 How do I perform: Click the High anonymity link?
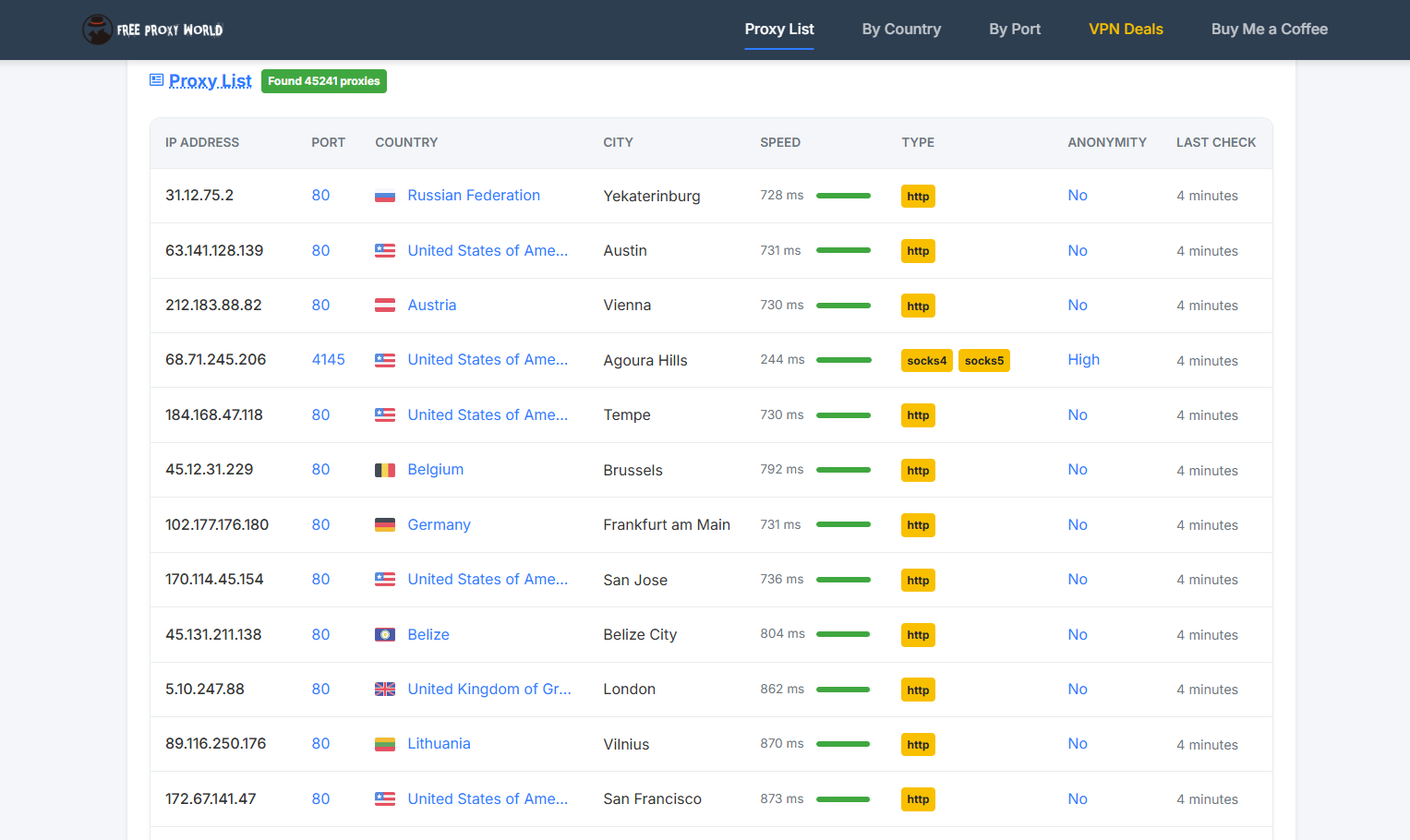(x=1083, y=359)
